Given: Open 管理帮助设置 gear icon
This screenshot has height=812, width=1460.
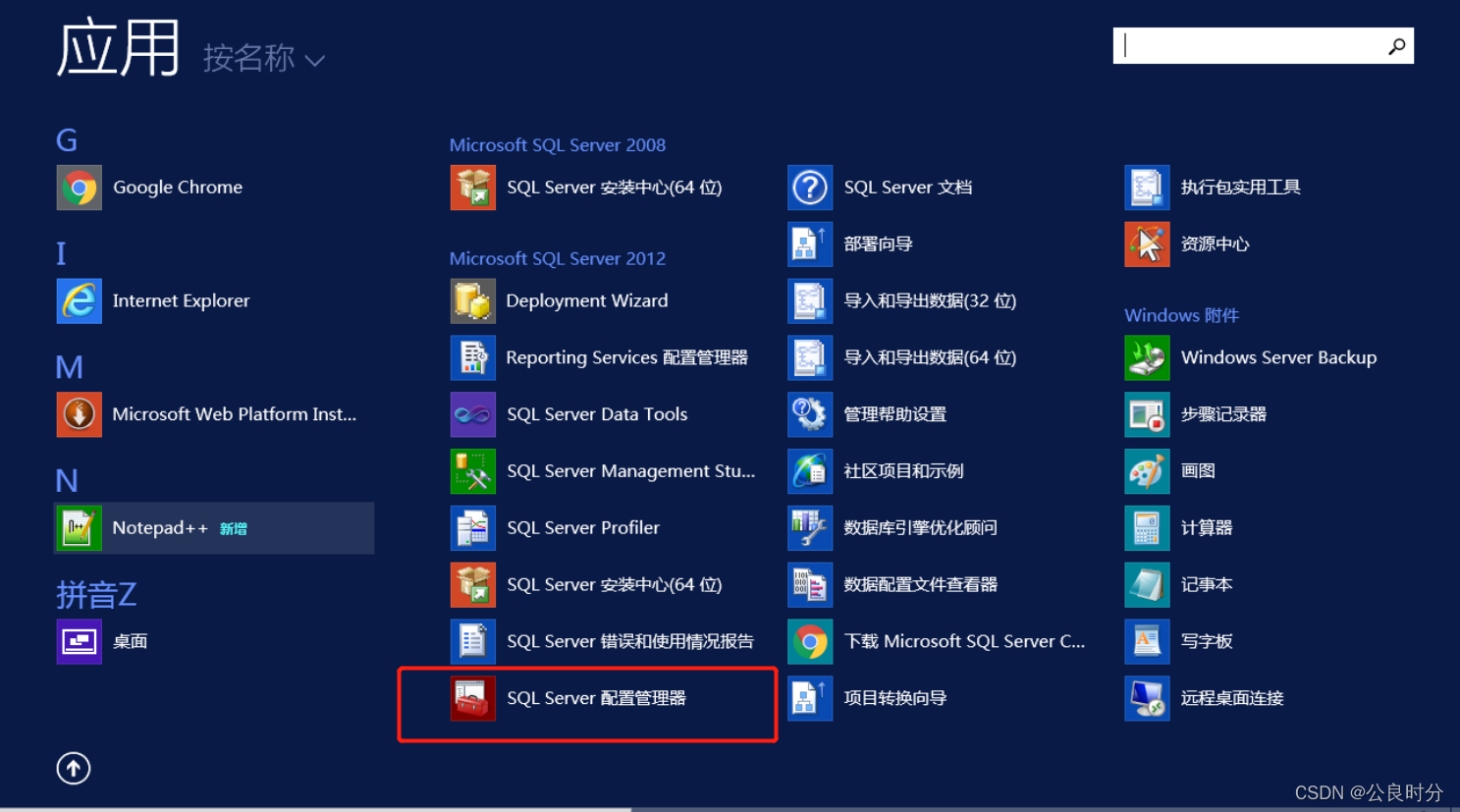Looking at the screenshot, I should click(810, 414).
